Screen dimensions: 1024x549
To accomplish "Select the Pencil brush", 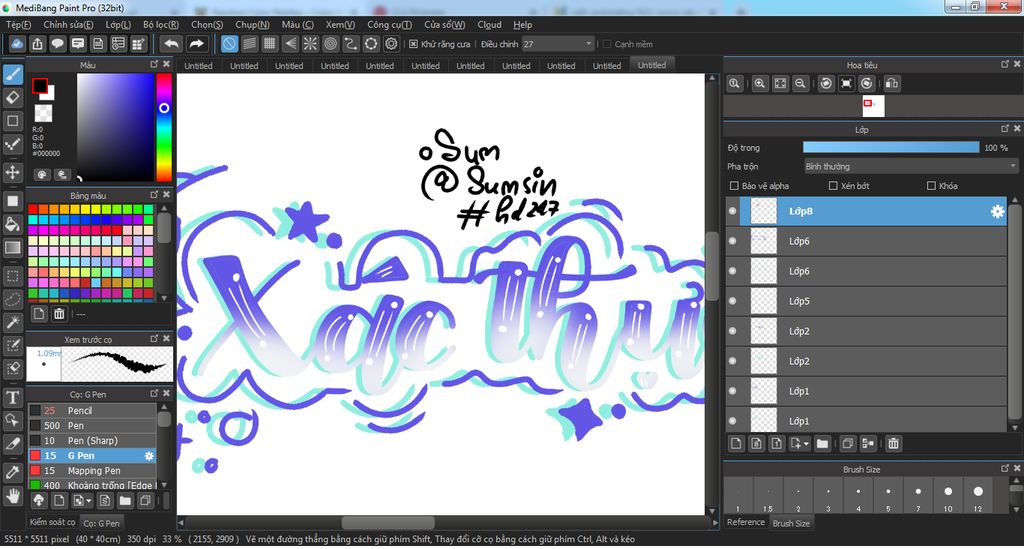I will (x=92, y=411).
